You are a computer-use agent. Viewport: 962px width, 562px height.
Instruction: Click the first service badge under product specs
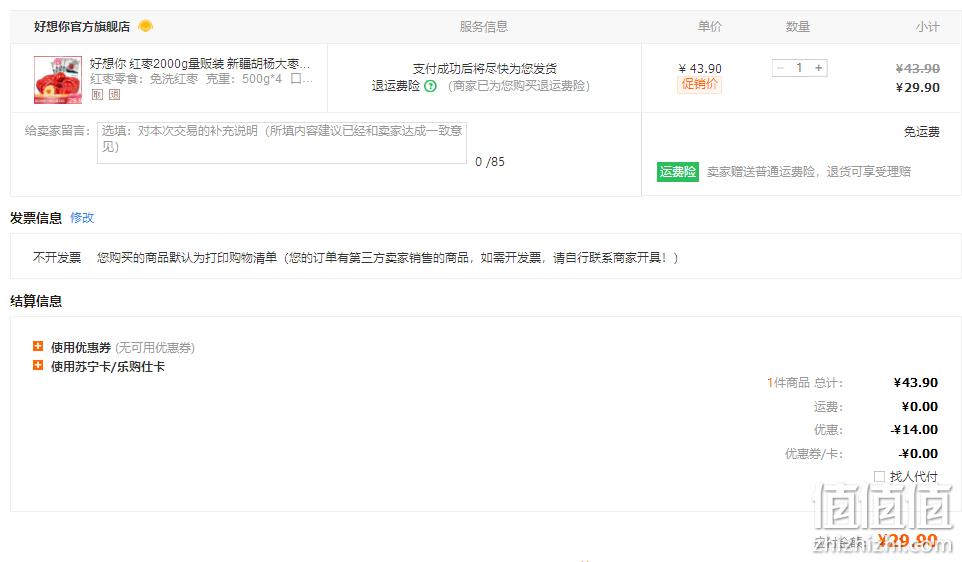tap(97, 94)
